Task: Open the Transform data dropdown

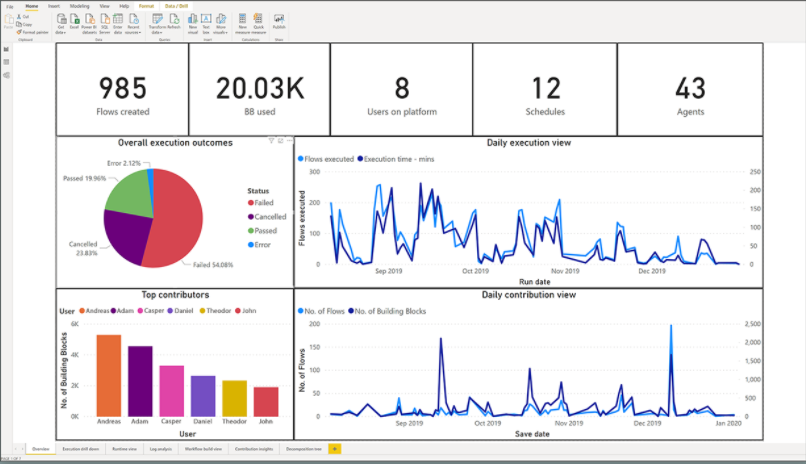Action: tap(157, 24)
